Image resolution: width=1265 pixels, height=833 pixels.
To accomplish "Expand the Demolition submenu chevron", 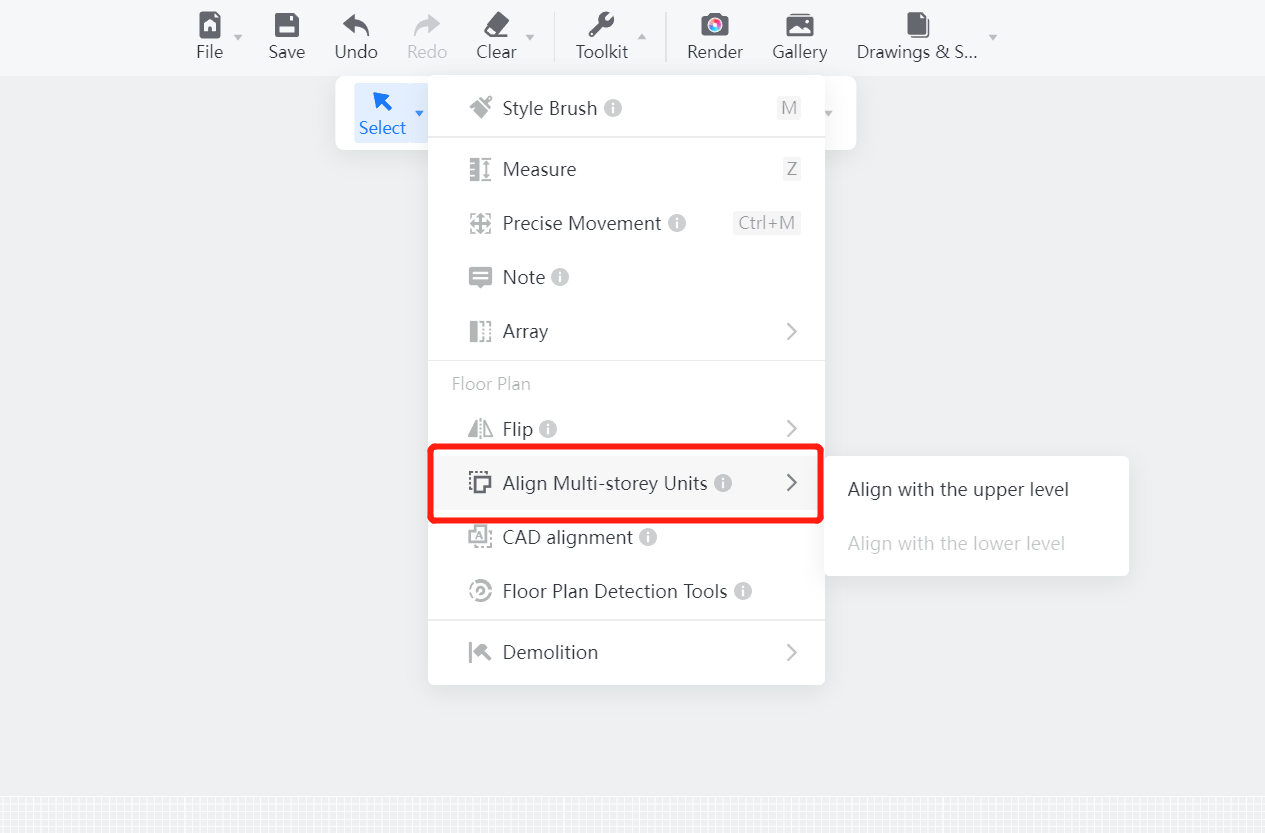I will coord(791,652).
